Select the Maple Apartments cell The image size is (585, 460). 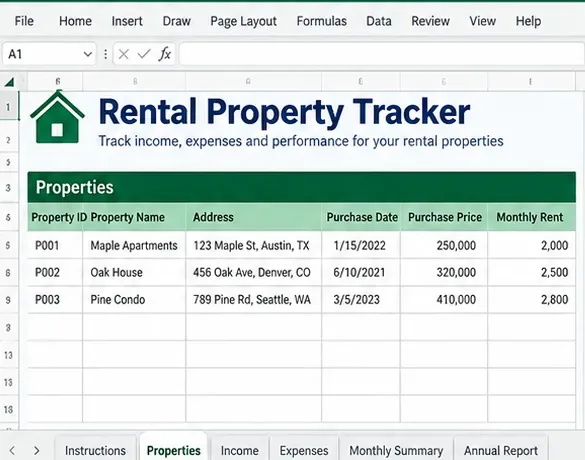pos(134,245)
